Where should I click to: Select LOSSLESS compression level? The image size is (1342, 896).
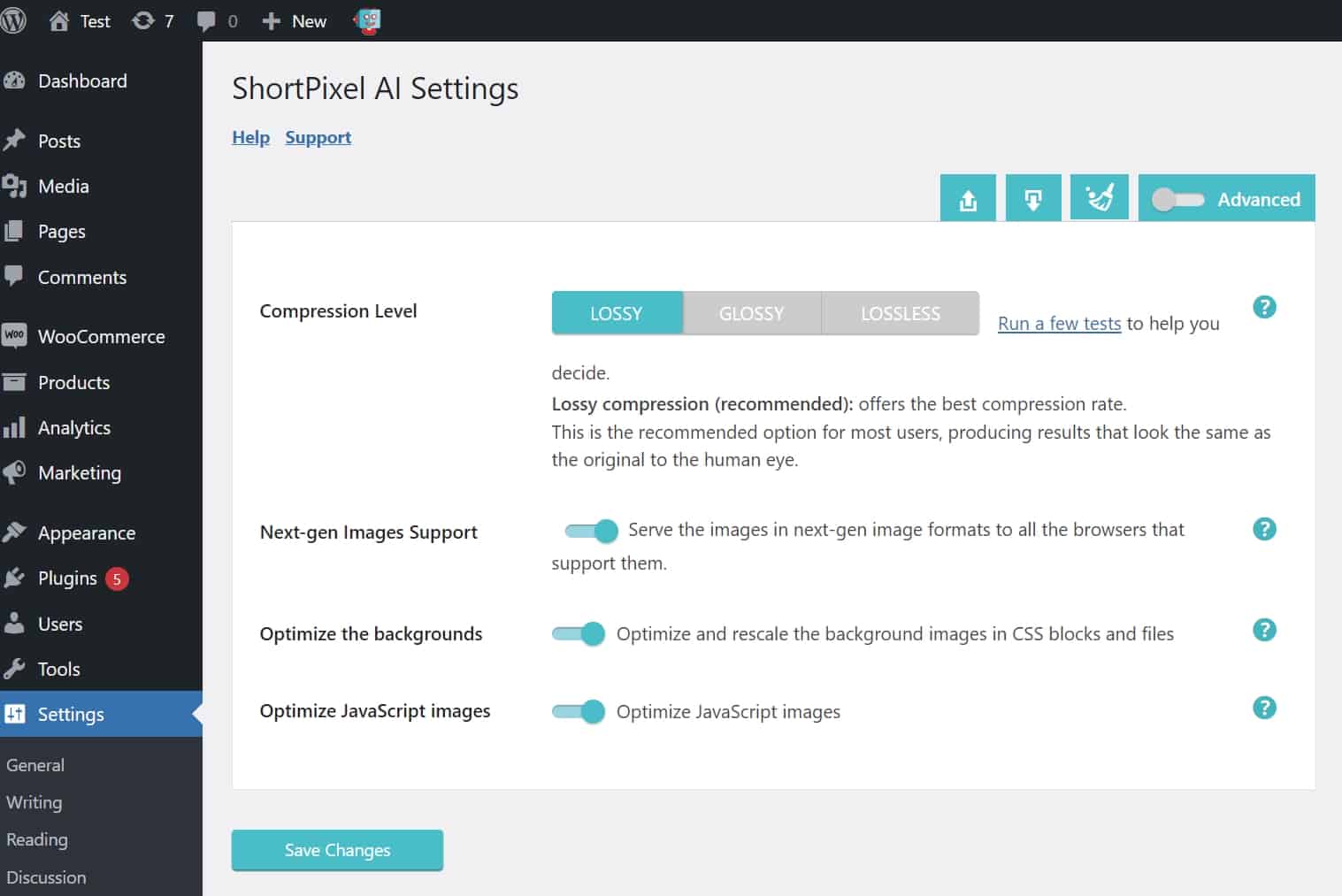(900, 313)
